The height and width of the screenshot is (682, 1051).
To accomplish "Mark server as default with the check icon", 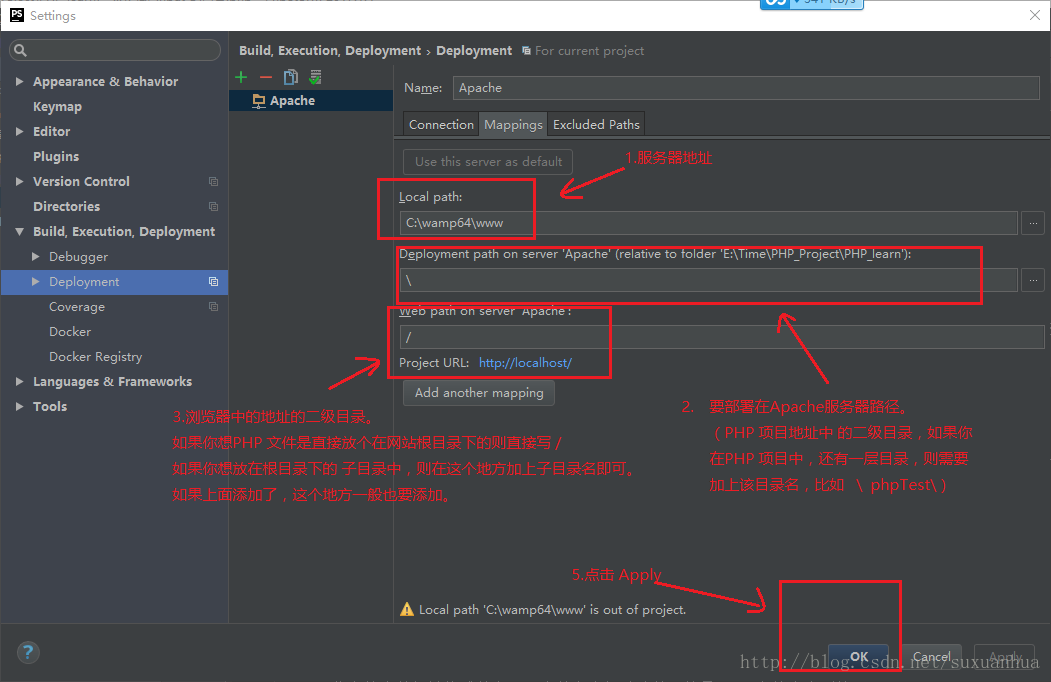I will tap(315, 78).
